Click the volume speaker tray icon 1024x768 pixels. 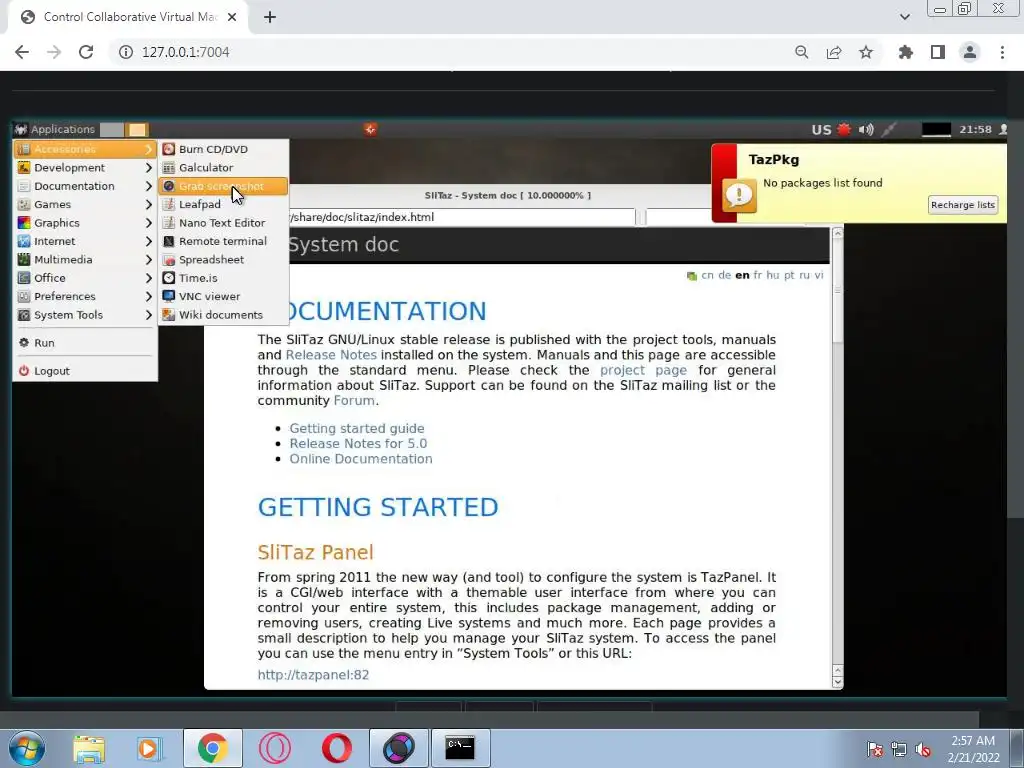click(866, 129)
